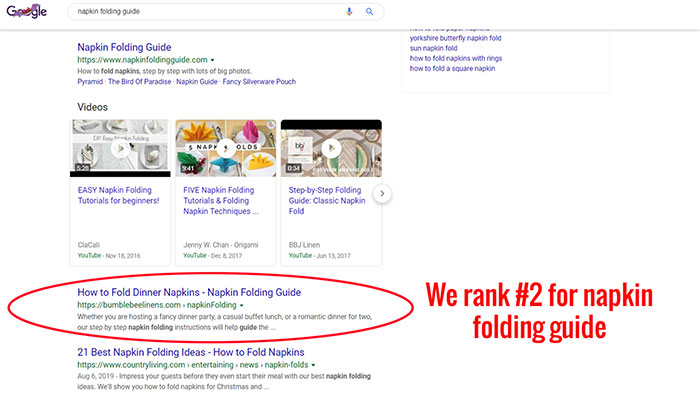This screenshot has width=700, height=394.
Task: Open 'FIVE Napkin Folding Tutorials' video title
Action: click(221, 201)
